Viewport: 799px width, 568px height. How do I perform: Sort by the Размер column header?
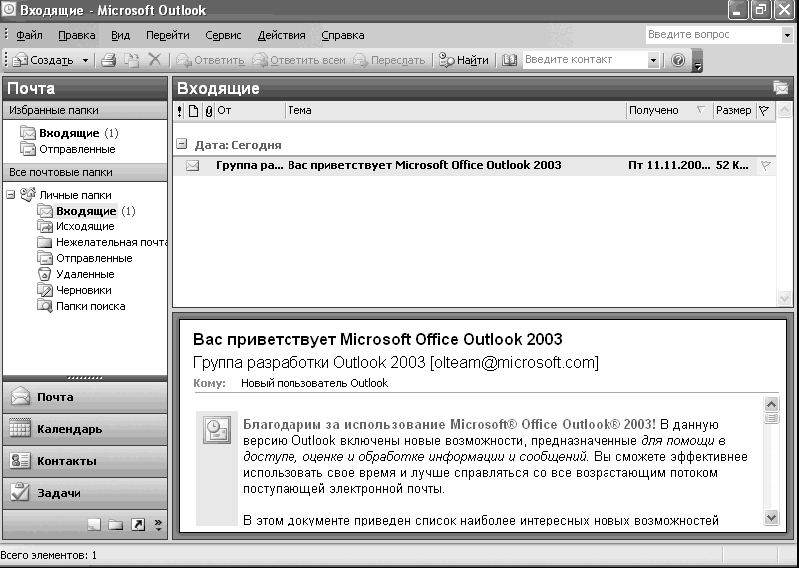click(733, 111)
